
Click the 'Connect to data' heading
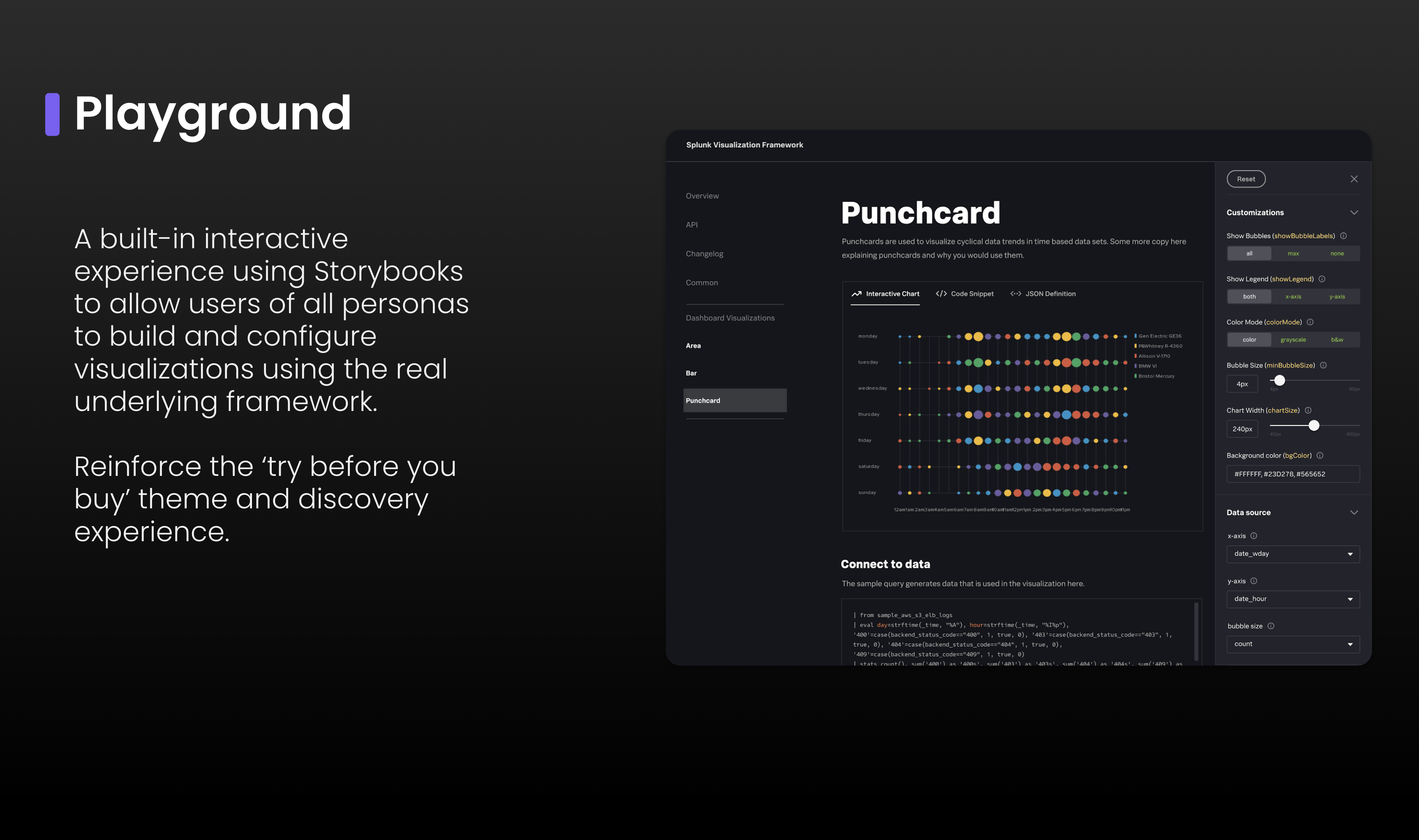885,564
